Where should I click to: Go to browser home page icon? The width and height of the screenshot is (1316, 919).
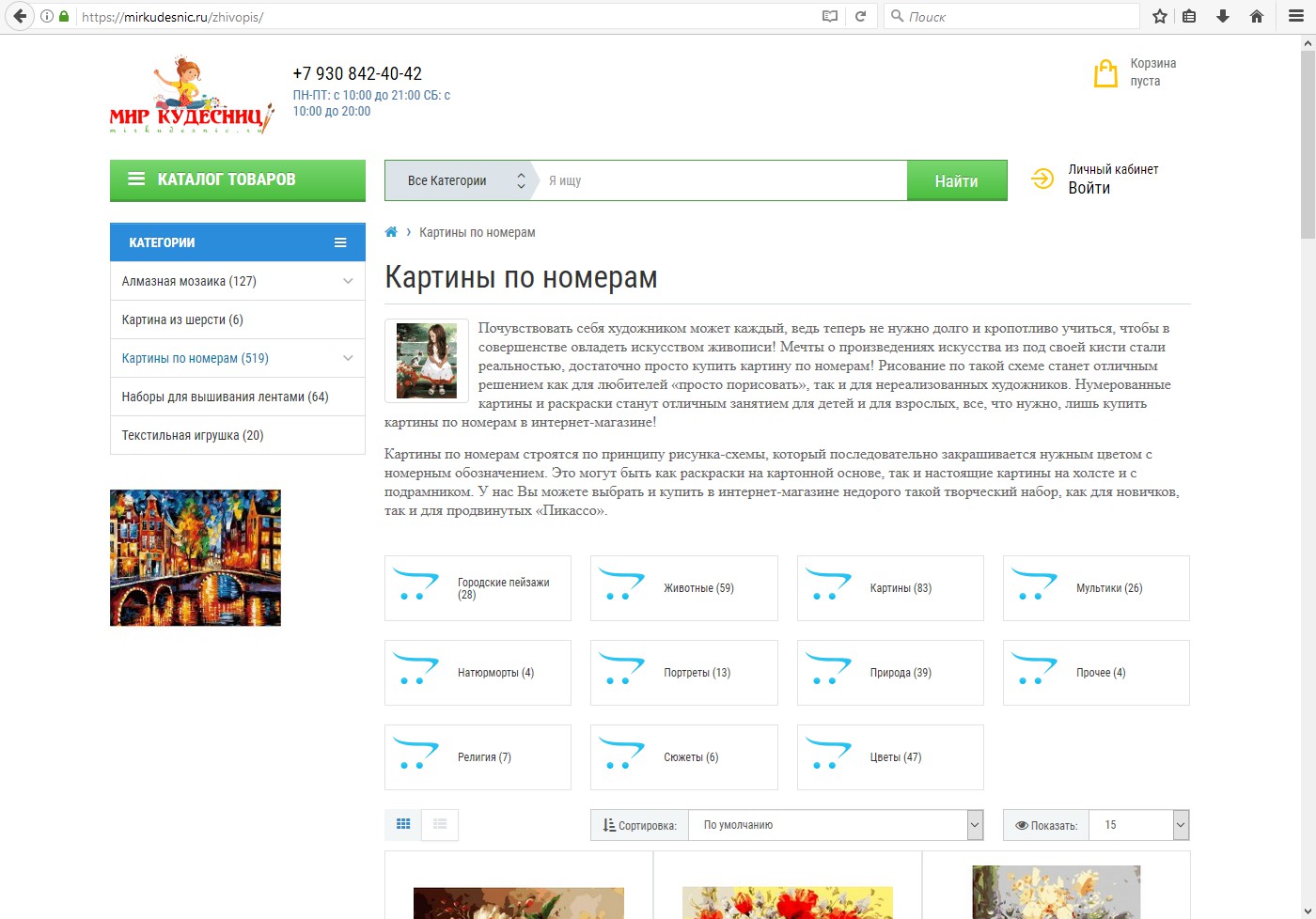point(1257,16)
